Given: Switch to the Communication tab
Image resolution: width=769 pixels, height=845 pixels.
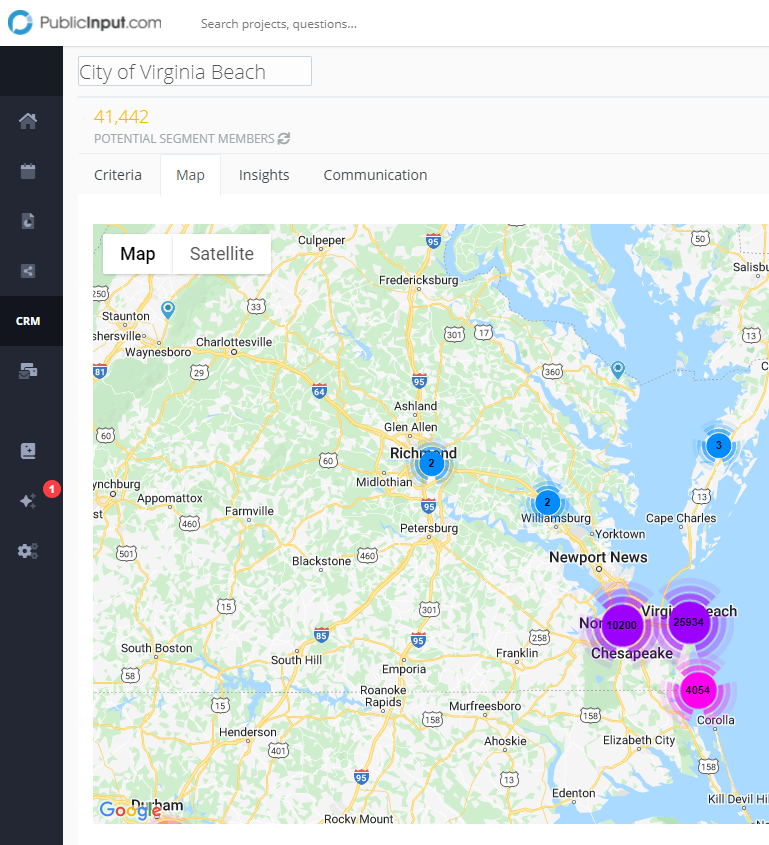Looking at the screenshot, I should [375, 175].
